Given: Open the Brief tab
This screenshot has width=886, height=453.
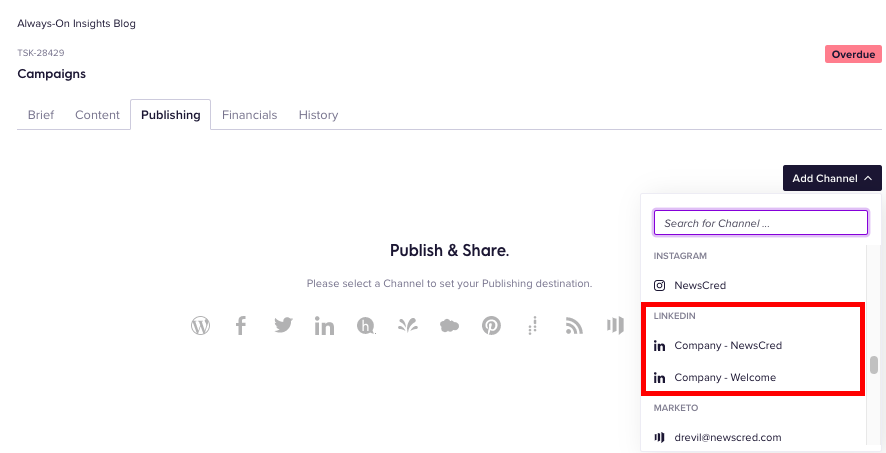Looking at the screenshot, I should [x=41, y=115].
